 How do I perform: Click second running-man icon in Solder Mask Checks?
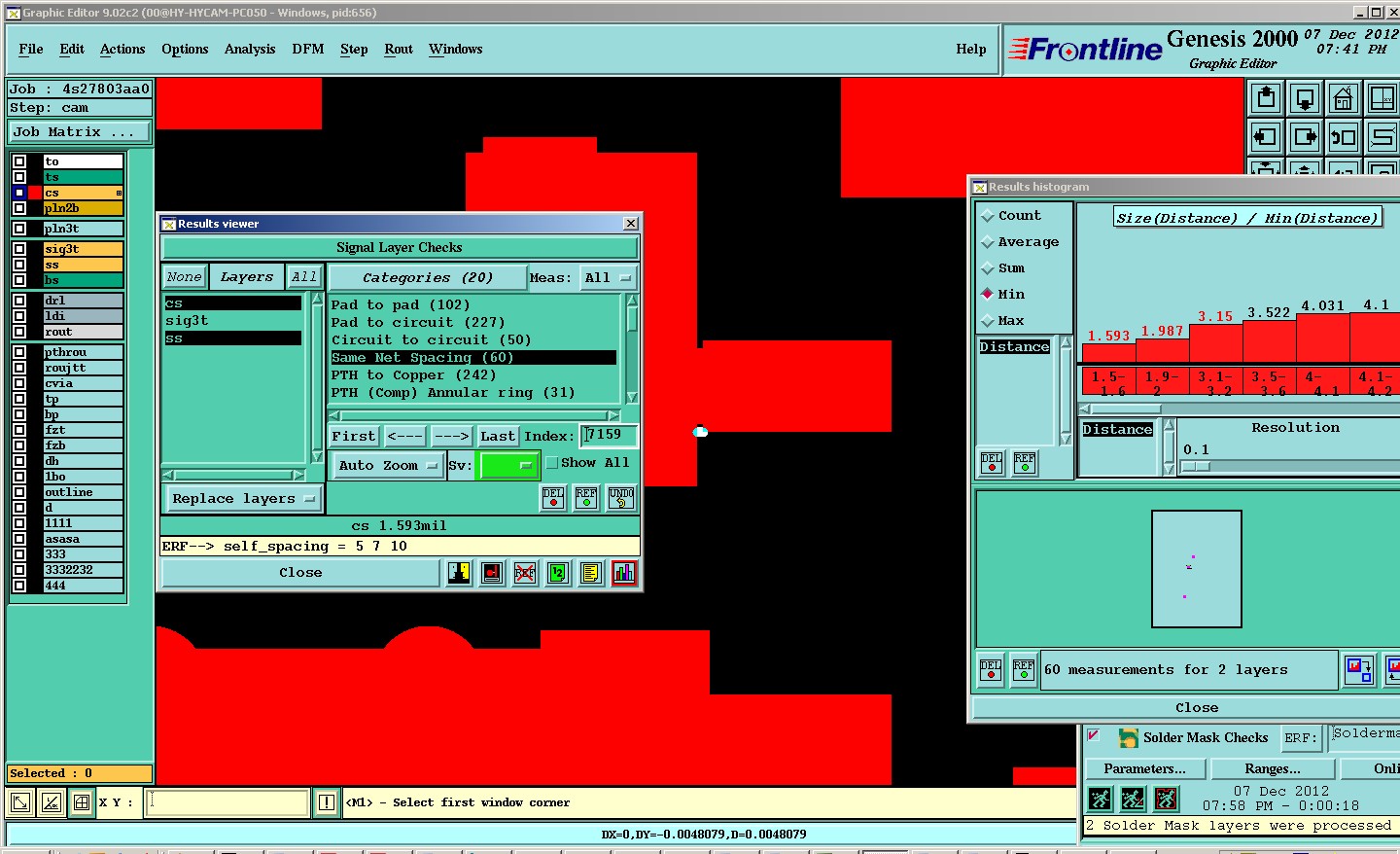pyautogui.click(x=1133, y=800)
